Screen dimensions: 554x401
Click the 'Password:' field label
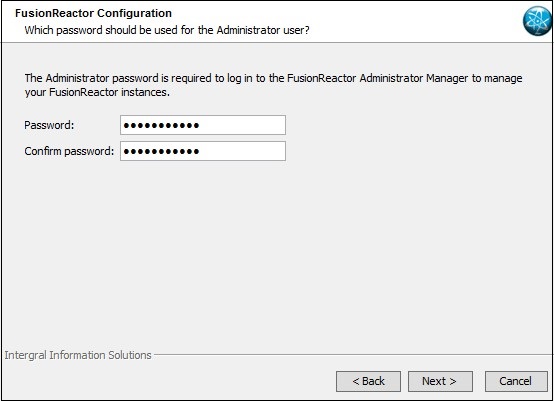(x=49, y=125)
